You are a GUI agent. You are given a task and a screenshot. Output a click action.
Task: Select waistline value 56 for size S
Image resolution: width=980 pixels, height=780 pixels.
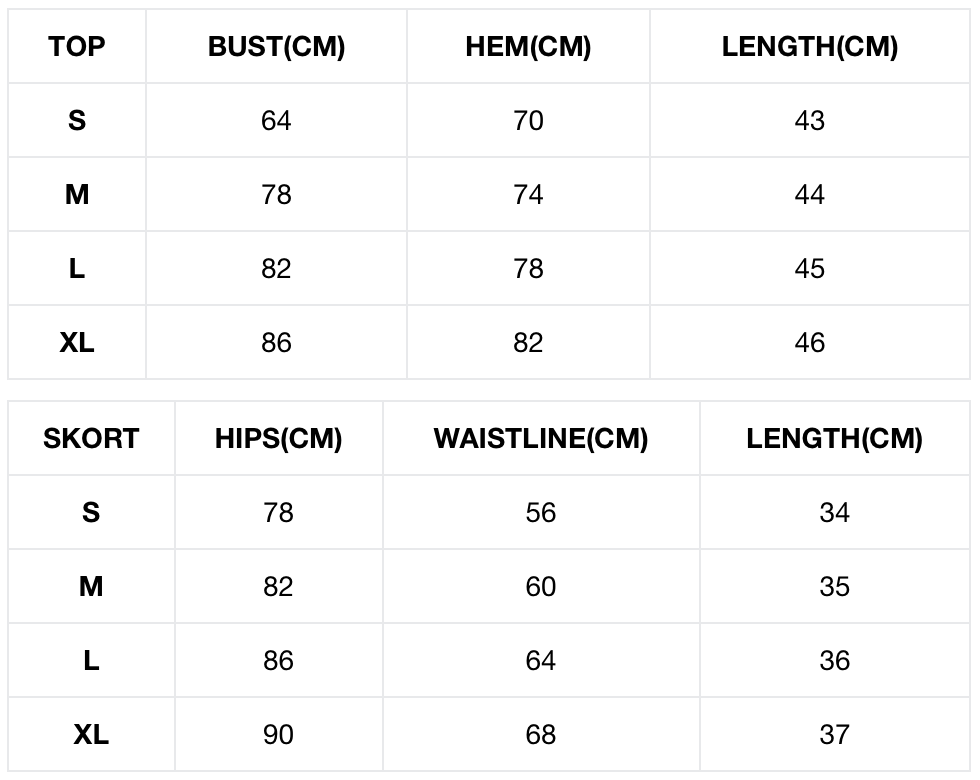tap(540, 513)
